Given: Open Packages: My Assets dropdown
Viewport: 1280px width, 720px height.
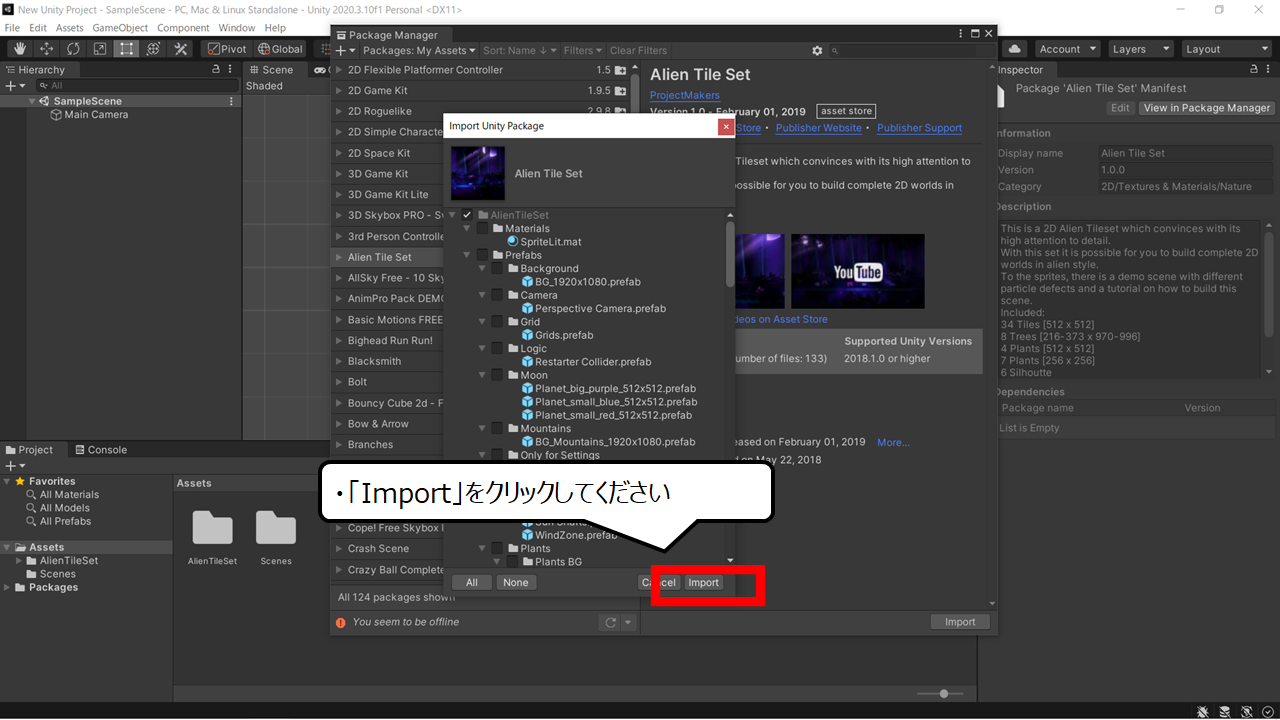Looking at the screenshot, I should click(419, 50).
